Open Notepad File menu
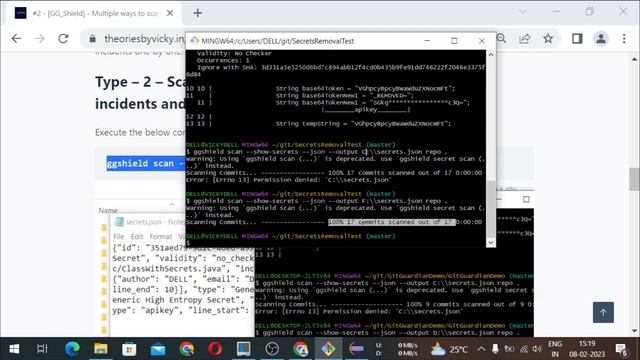The image size is (640, 360). [118, 237]
